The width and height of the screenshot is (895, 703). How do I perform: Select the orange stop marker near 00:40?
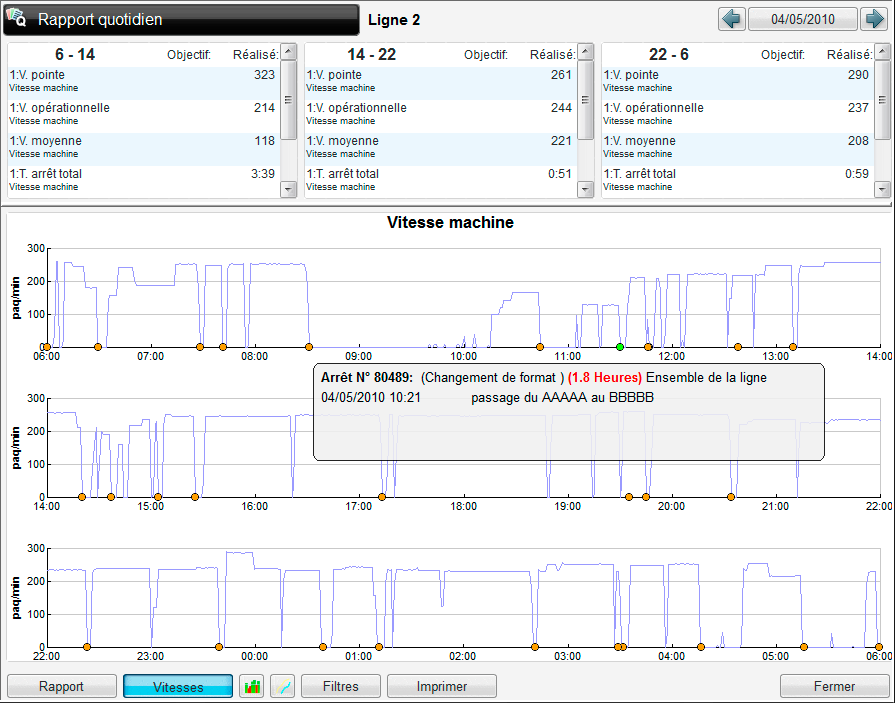[x=323, y=647]
